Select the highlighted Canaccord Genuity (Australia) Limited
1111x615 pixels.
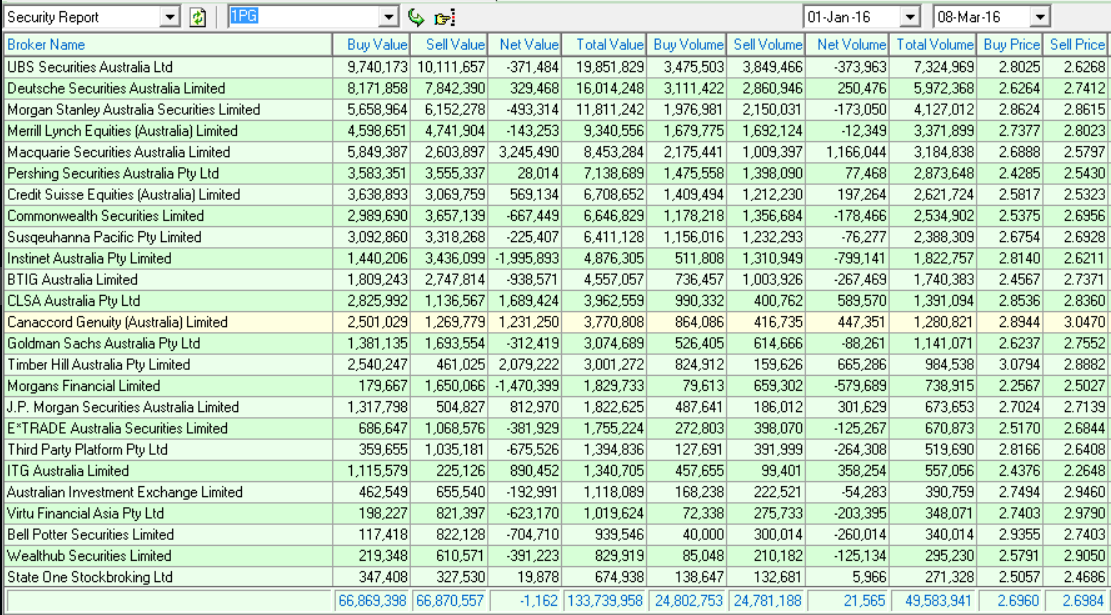coord(555,322)
